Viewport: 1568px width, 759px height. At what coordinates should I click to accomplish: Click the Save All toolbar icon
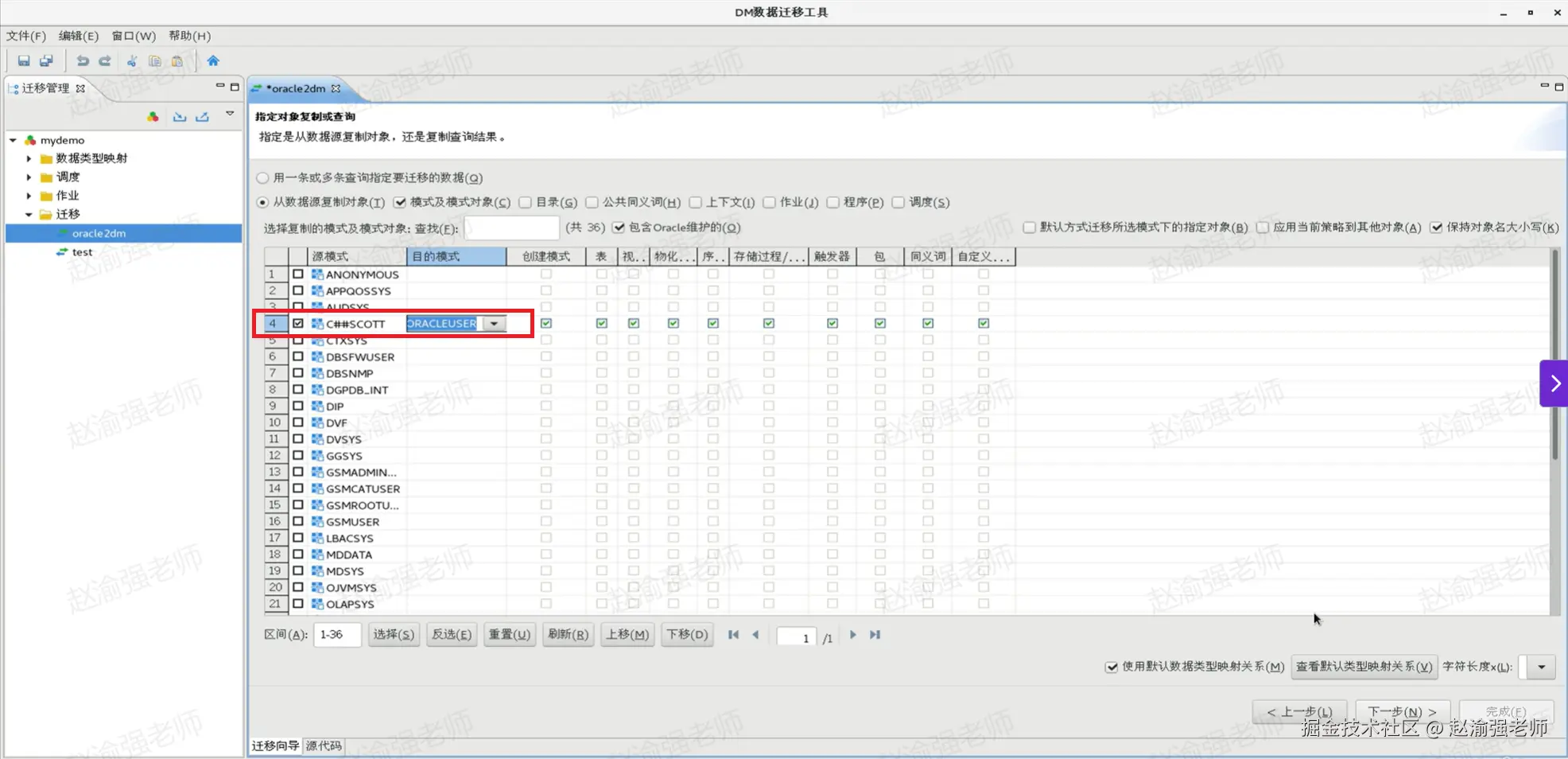47,60
